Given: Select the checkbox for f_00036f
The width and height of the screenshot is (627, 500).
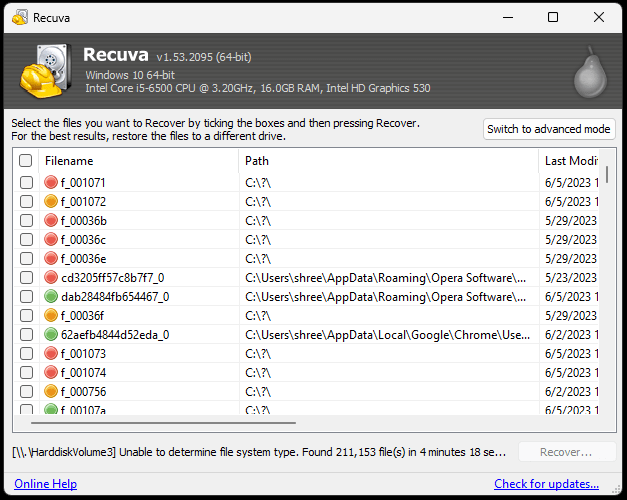Looking at the screenshot, I should pos(26,316).
